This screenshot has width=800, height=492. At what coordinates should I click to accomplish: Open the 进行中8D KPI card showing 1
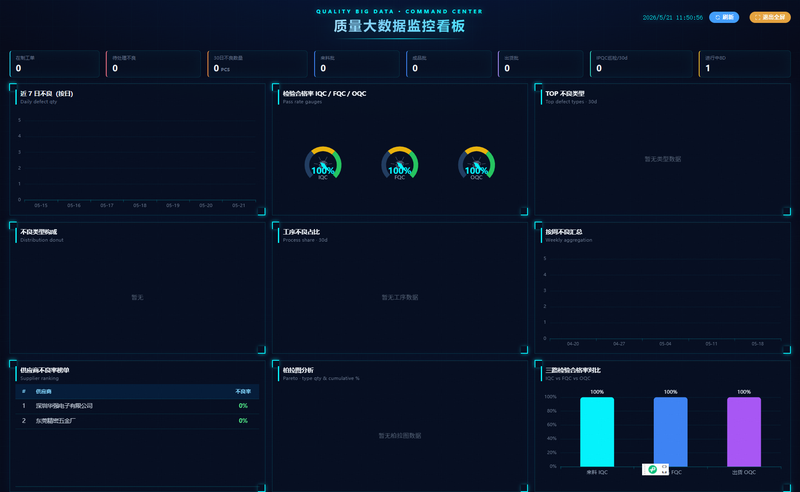click(x=744, y=64)
